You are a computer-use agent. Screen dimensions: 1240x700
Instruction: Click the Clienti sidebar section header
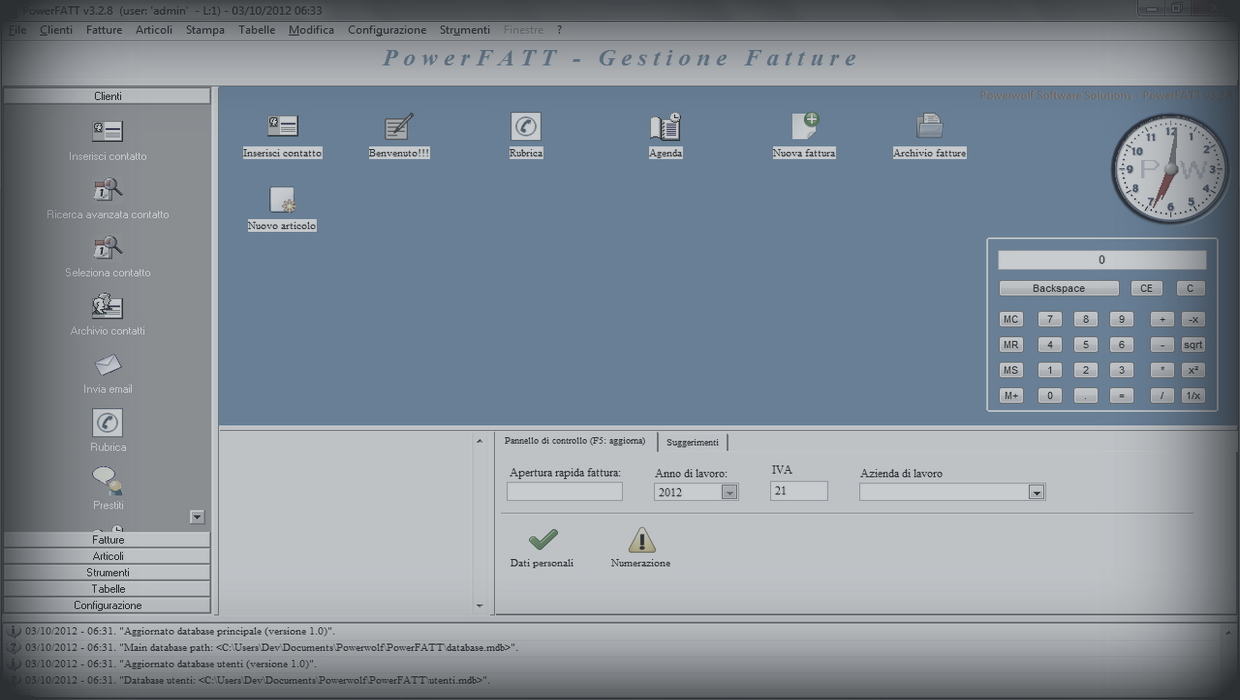coord(107,96)
